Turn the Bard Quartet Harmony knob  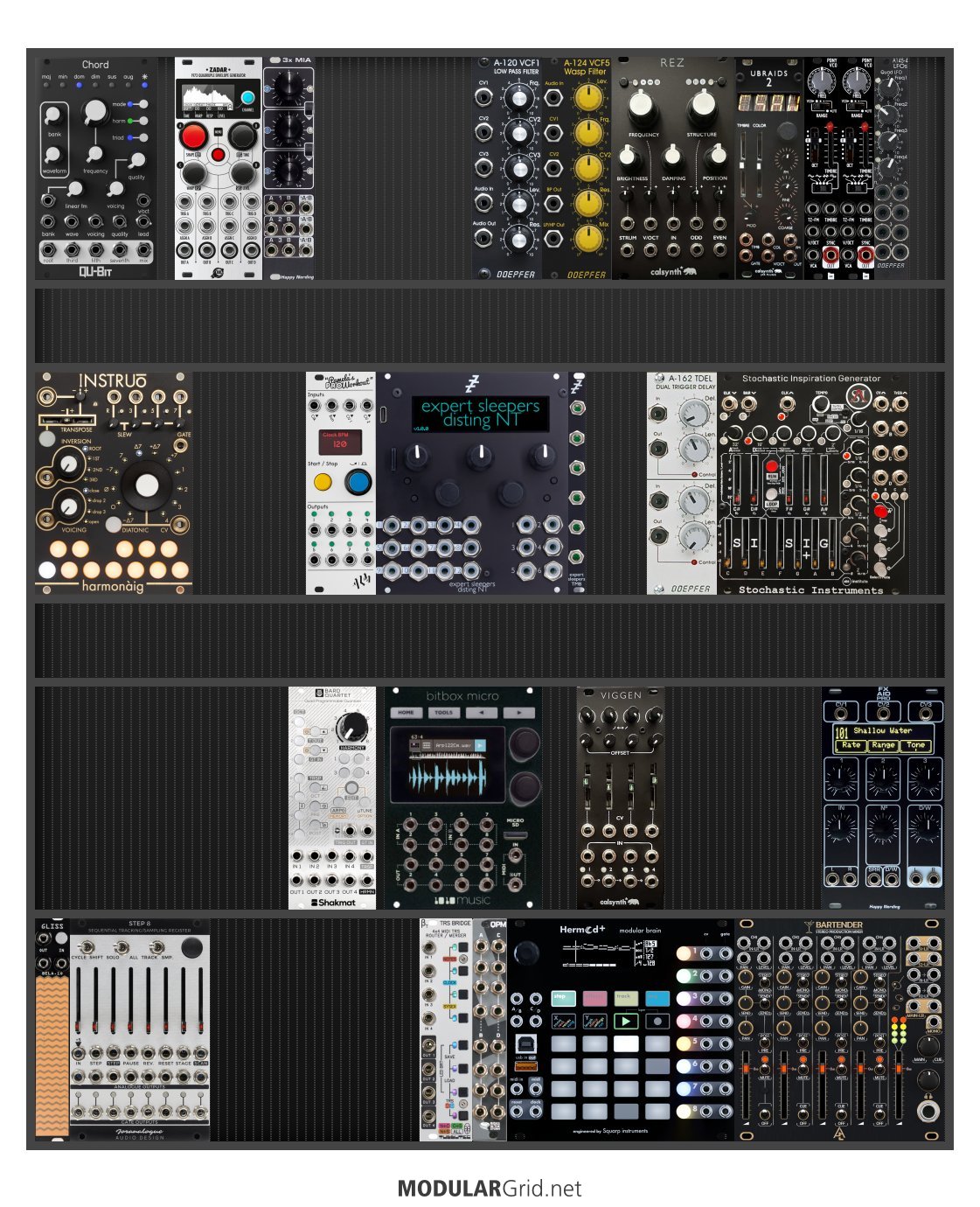351,728
